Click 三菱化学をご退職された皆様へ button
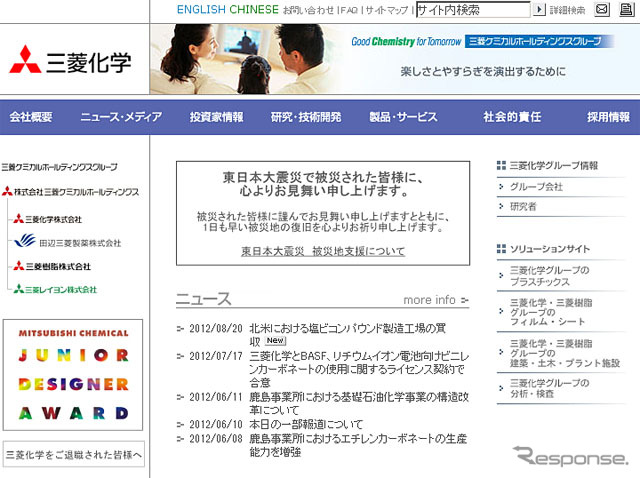This screenshot has width=640, height=478. point(73,454)
